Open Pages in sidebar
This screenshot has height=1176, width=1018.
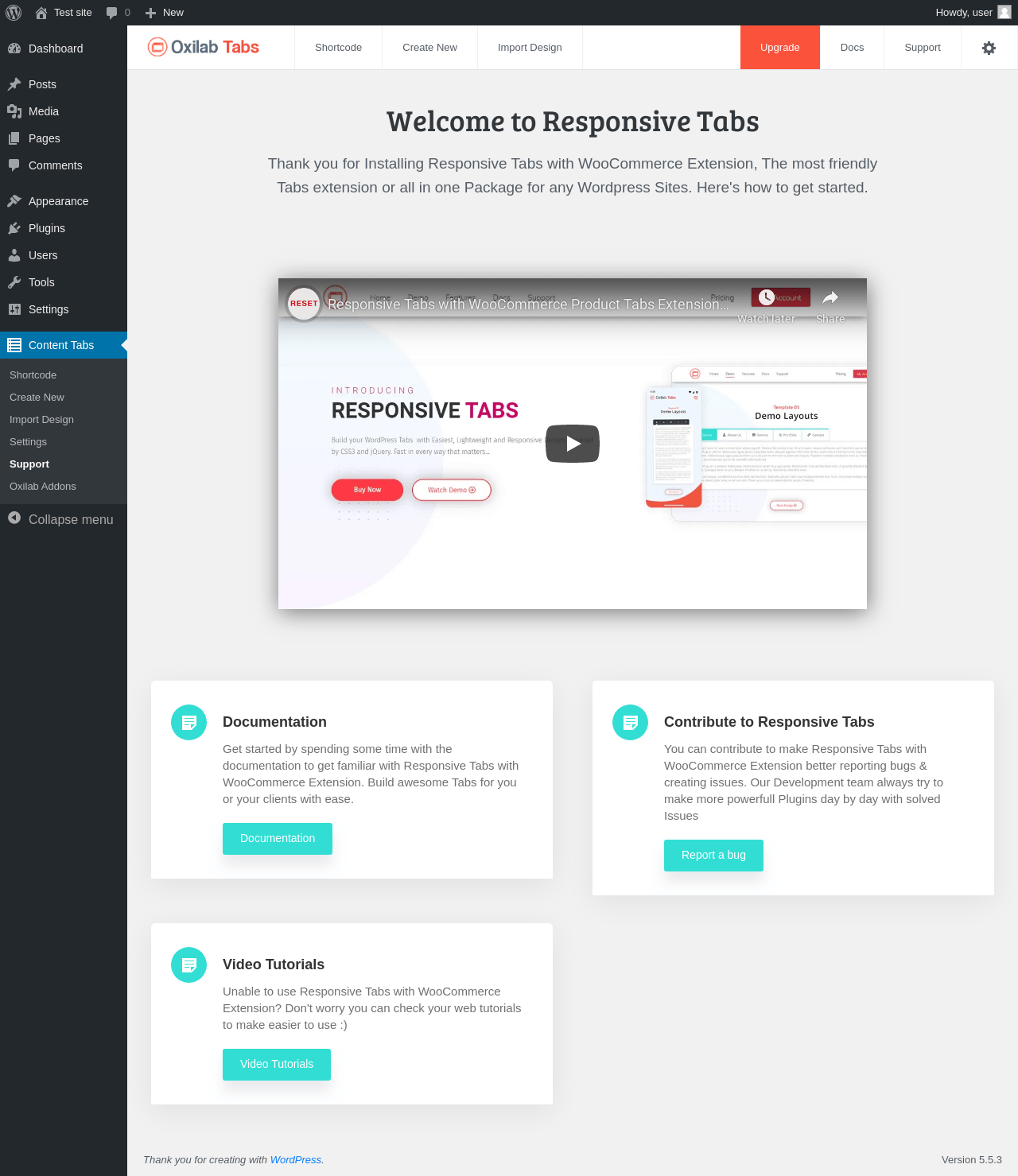(x=64, y=138)
